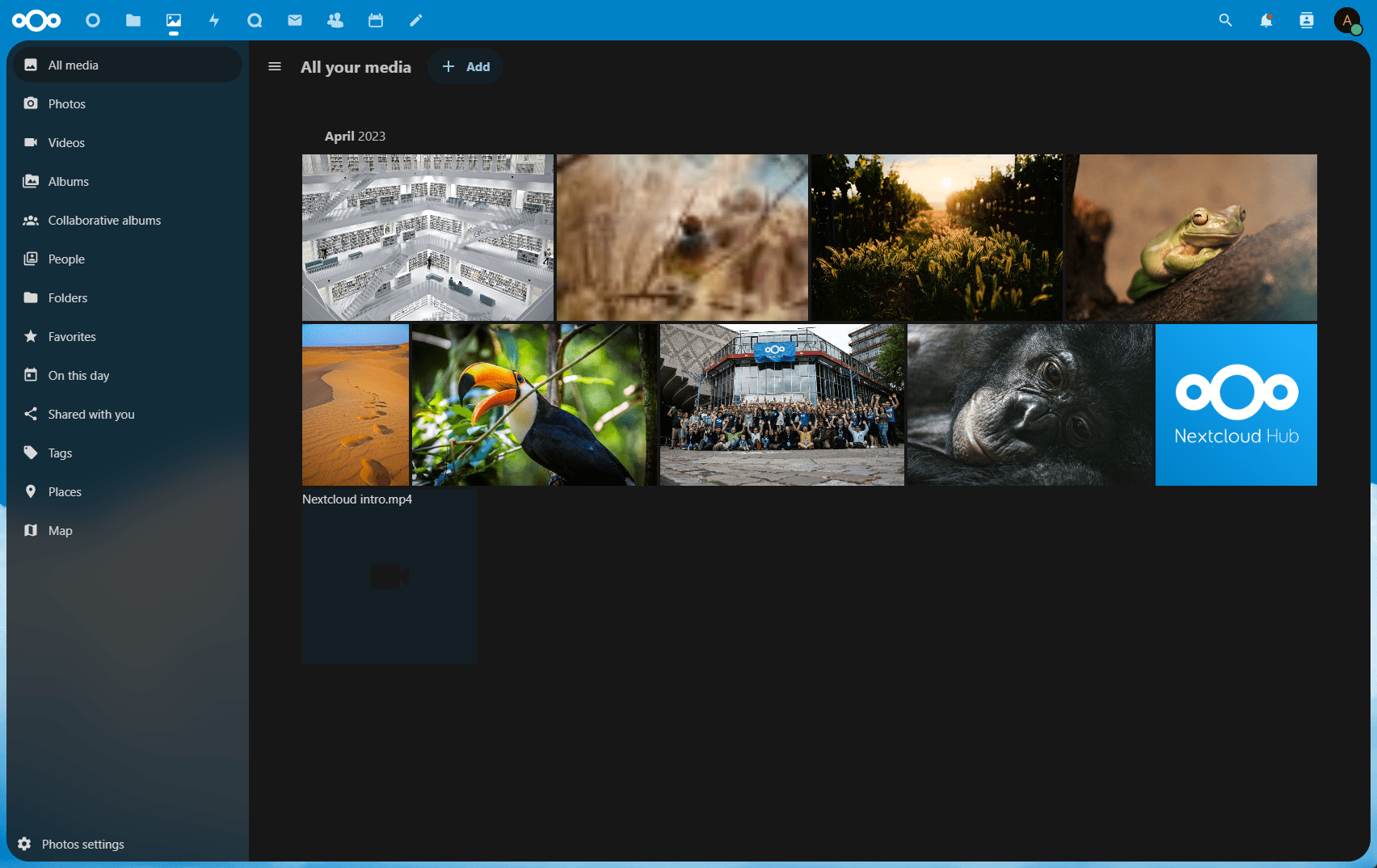Open Tags in sidebar

(128, 453)
